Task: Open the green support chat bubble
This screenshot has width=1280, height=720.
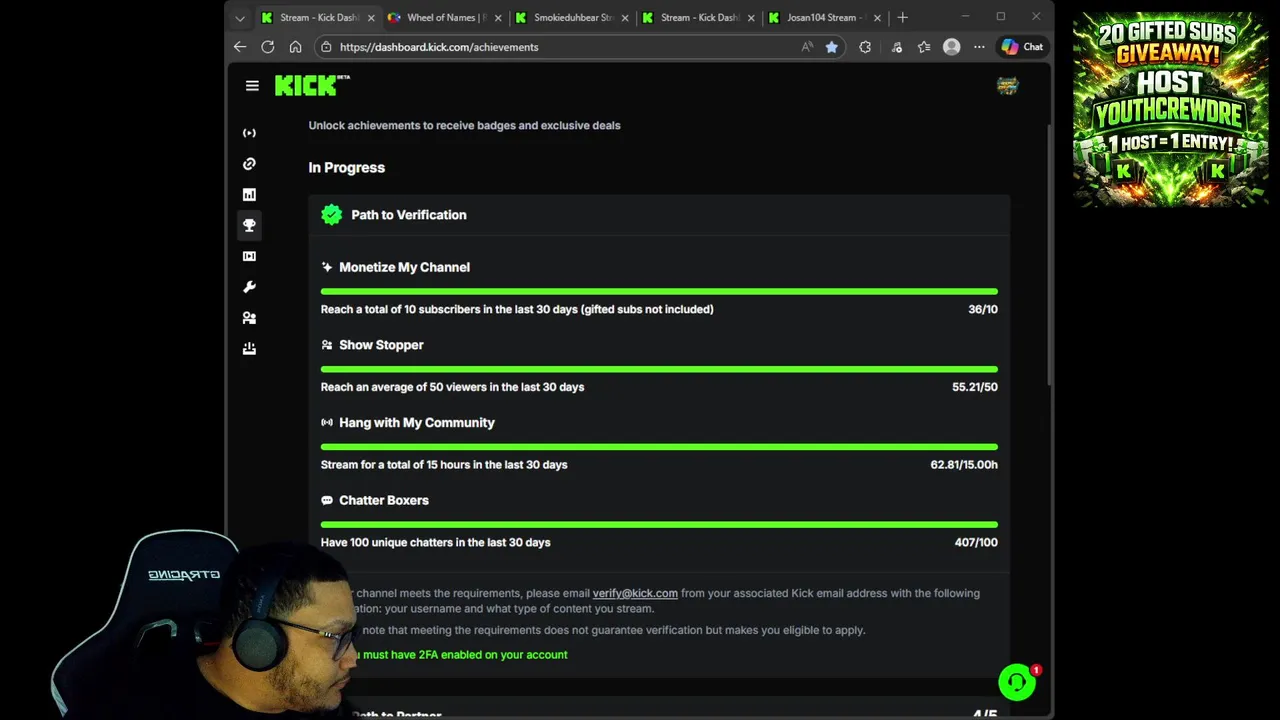Action: coord(1017,682)
